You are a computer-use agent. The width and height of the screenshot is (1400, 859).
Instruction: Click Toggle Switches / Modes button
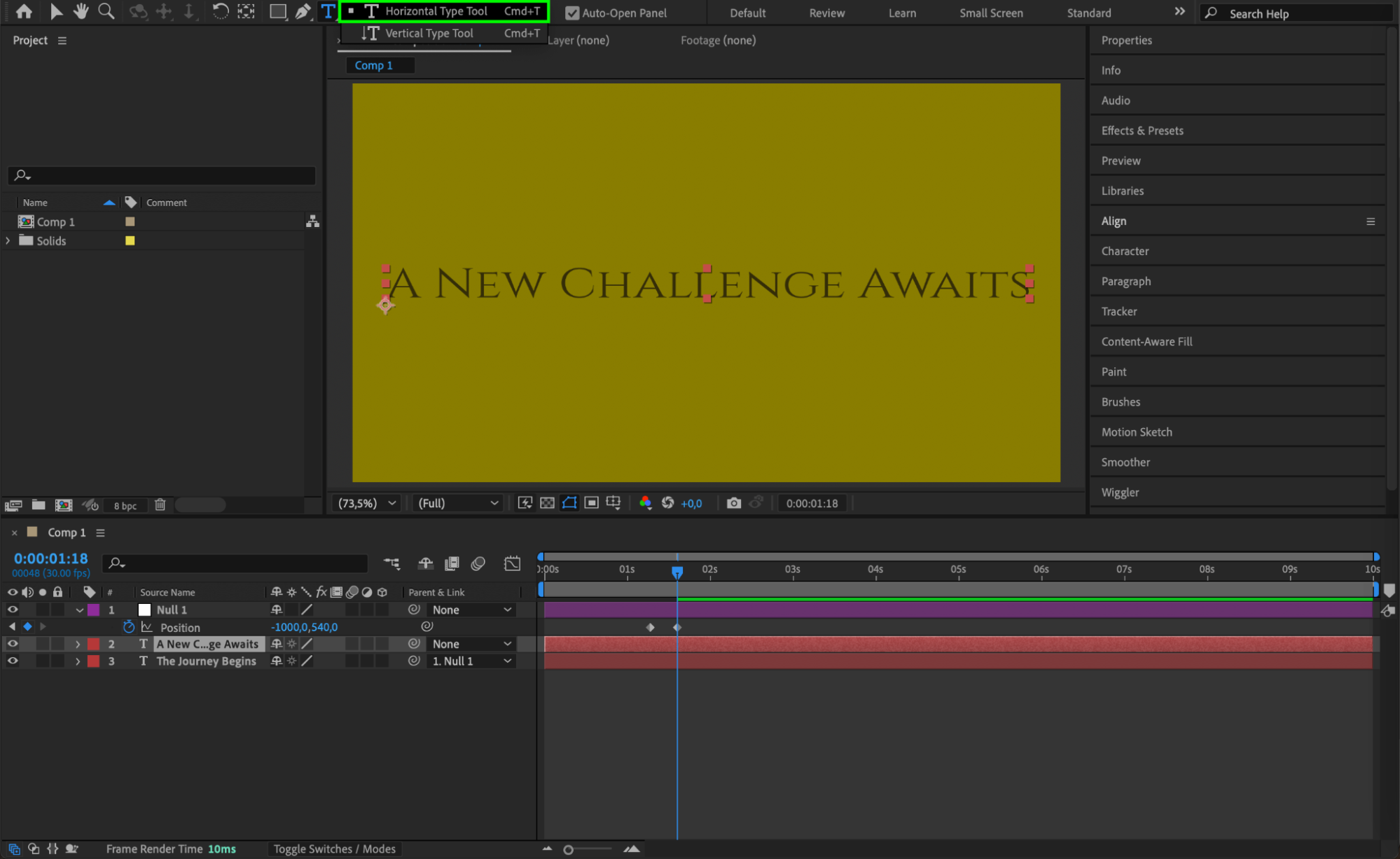(x=334, y=848)
